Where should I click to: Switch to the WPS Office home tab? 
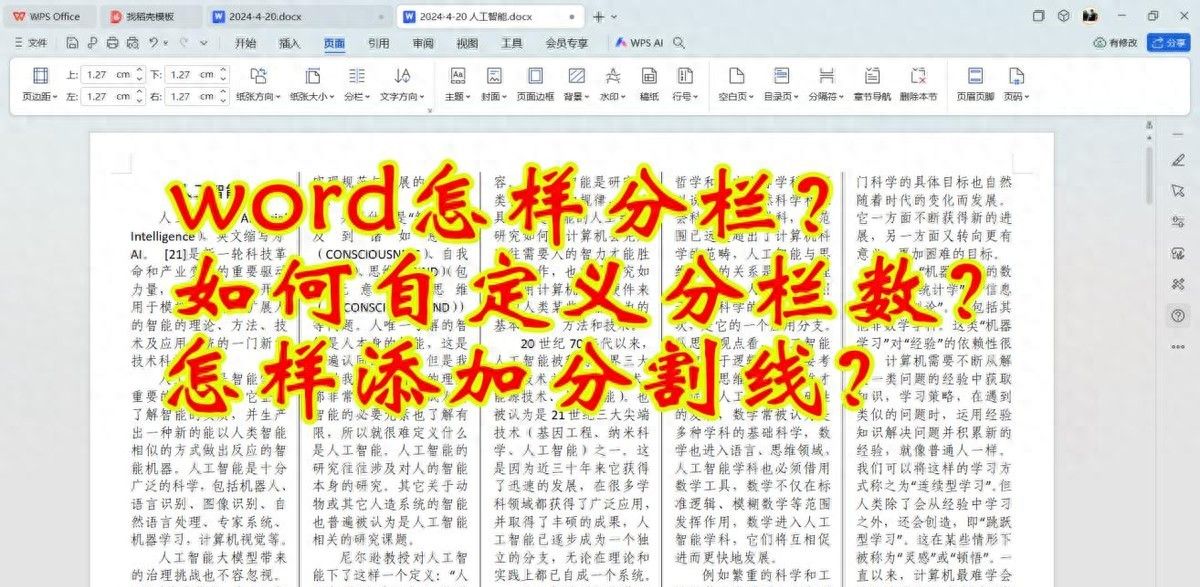click(x=48, y=17)
